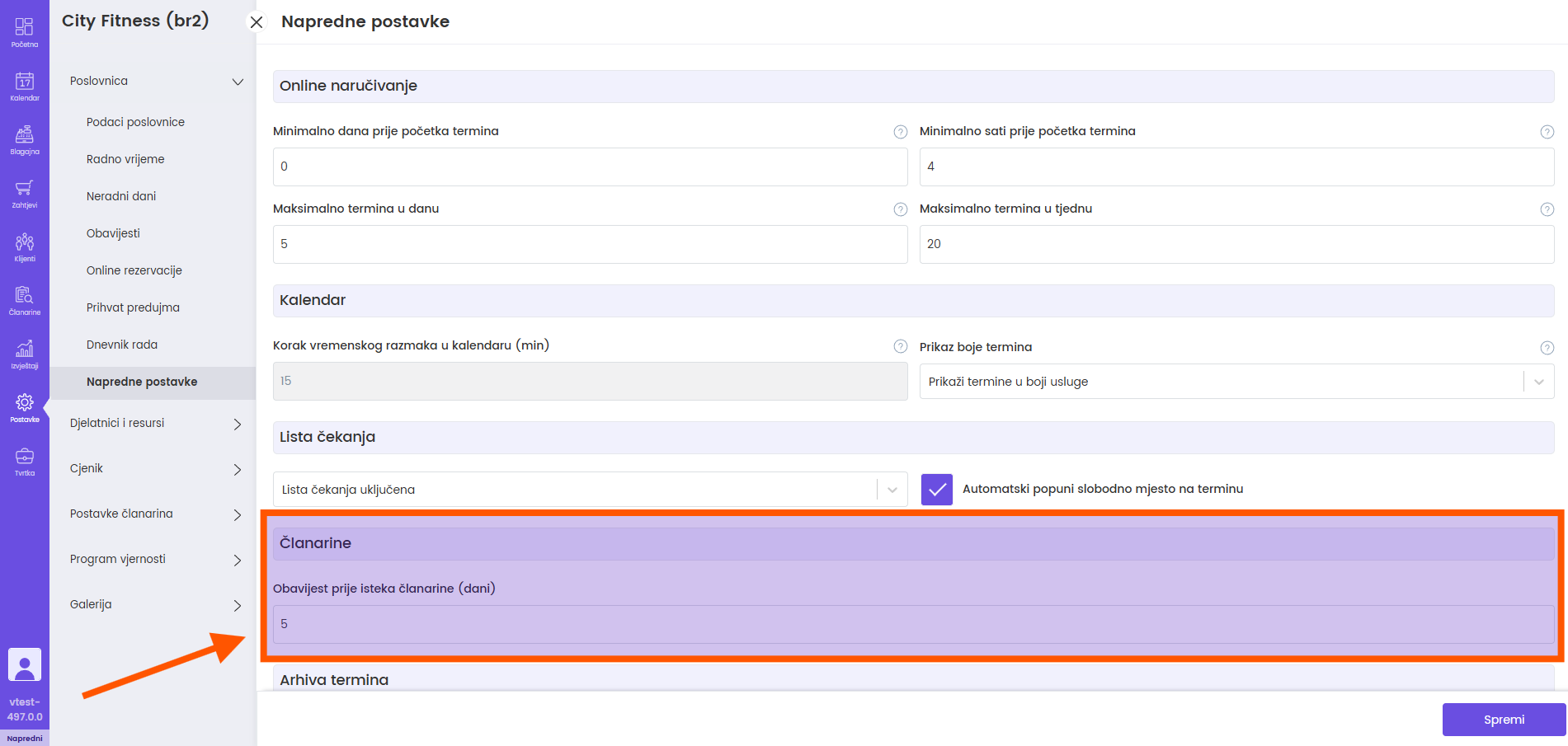1568x746 pixels.
Task: Go to Blagajna cash register icon
Action: pyautogui.click(x=25, y=139)
